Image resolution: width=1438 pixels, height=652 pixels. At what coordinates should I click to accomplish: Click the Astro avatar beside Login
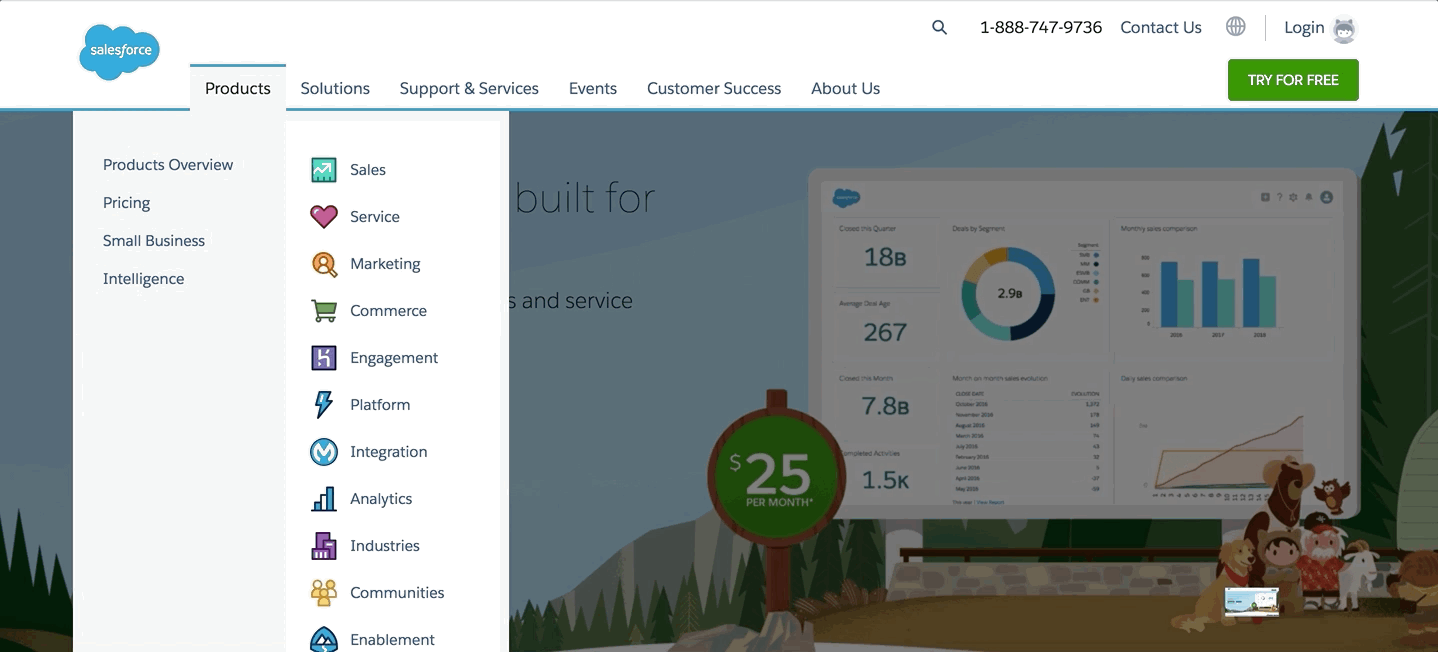pyautogui.click(x=1345, y=29)
